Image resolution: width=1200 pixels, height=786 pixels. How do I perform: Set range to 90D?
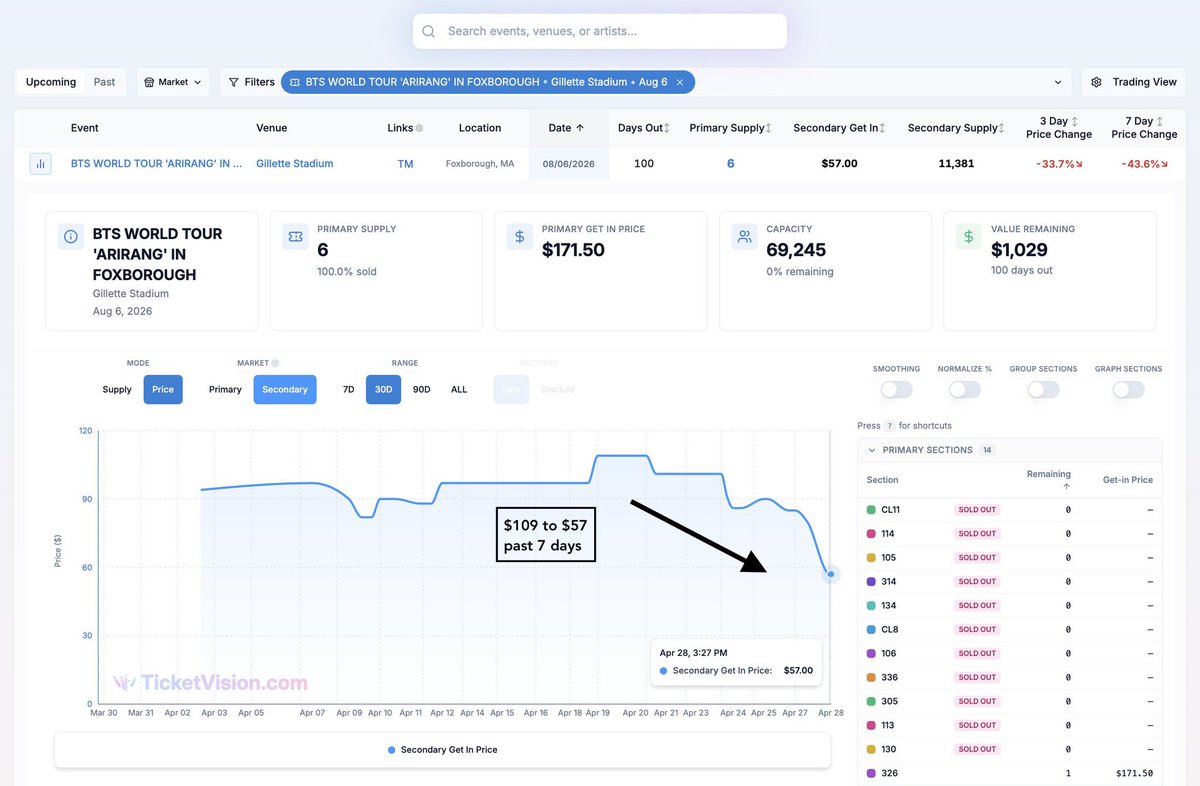[x=421, y=389]
